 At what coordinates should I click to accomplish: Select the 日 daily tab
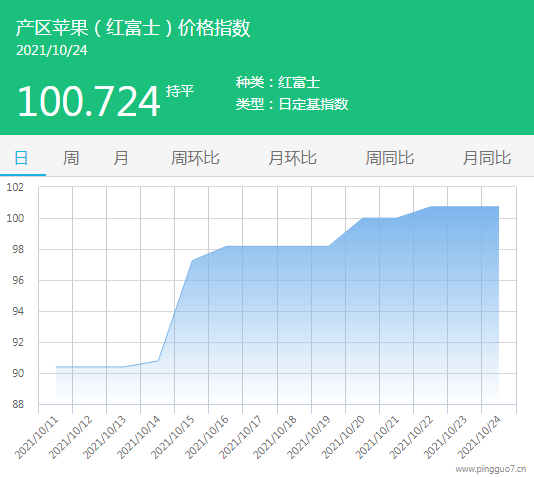pyautogui.click(x=21, y=158)
